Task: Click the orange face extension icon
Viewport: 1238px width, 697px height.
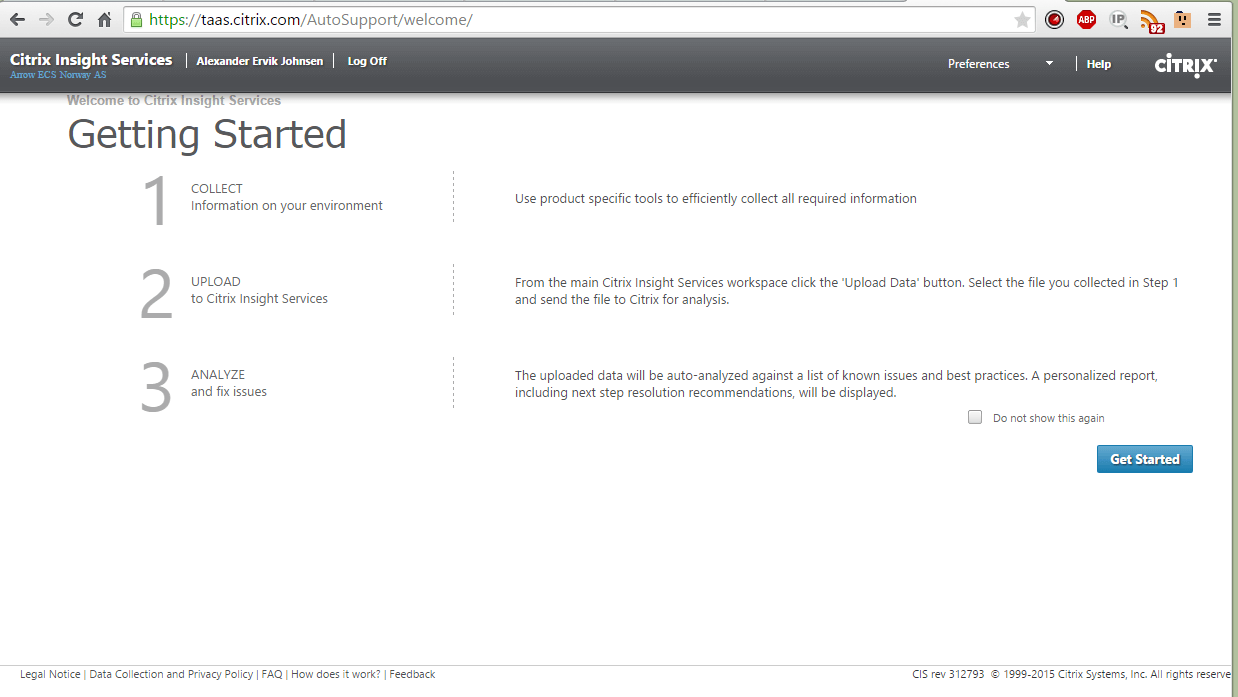Action: (x=1182, y=19)
